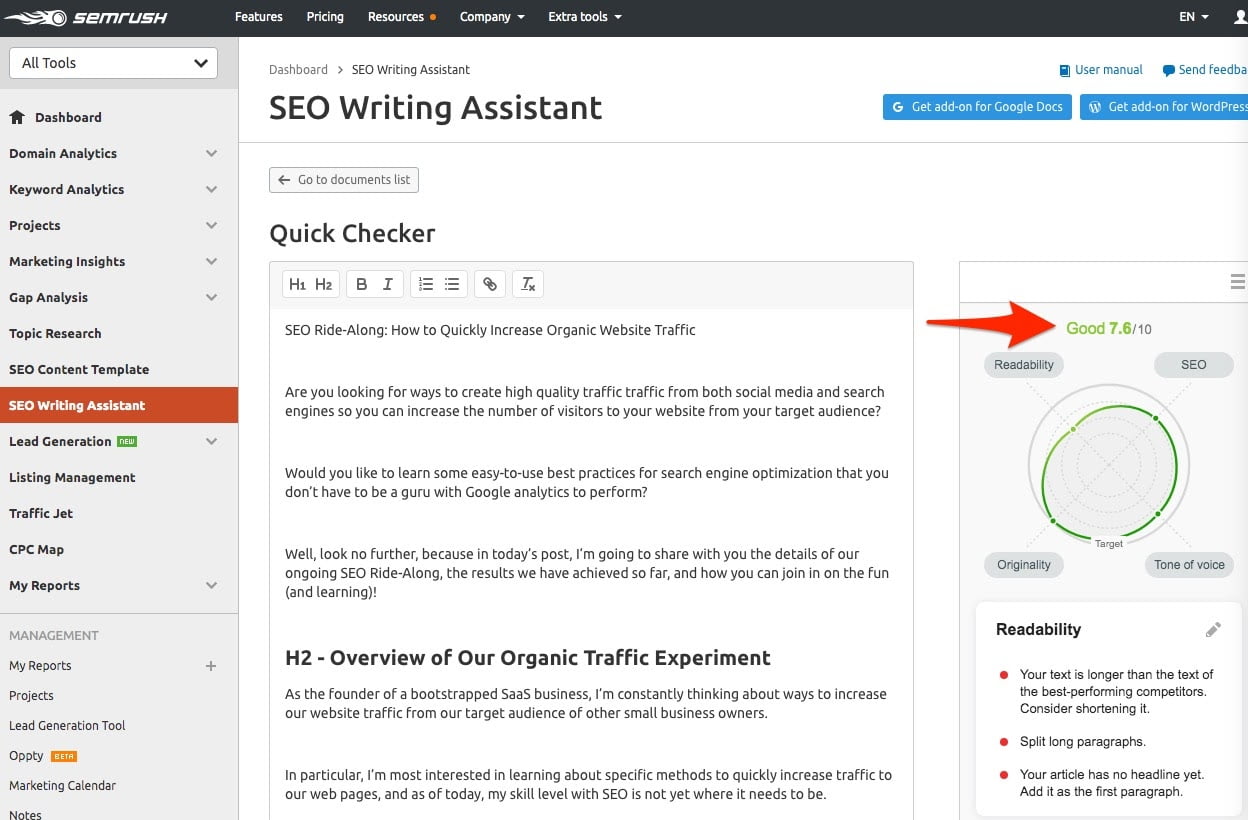
Task: Open Listing Management in the sidebar
Action: (72, 477)
